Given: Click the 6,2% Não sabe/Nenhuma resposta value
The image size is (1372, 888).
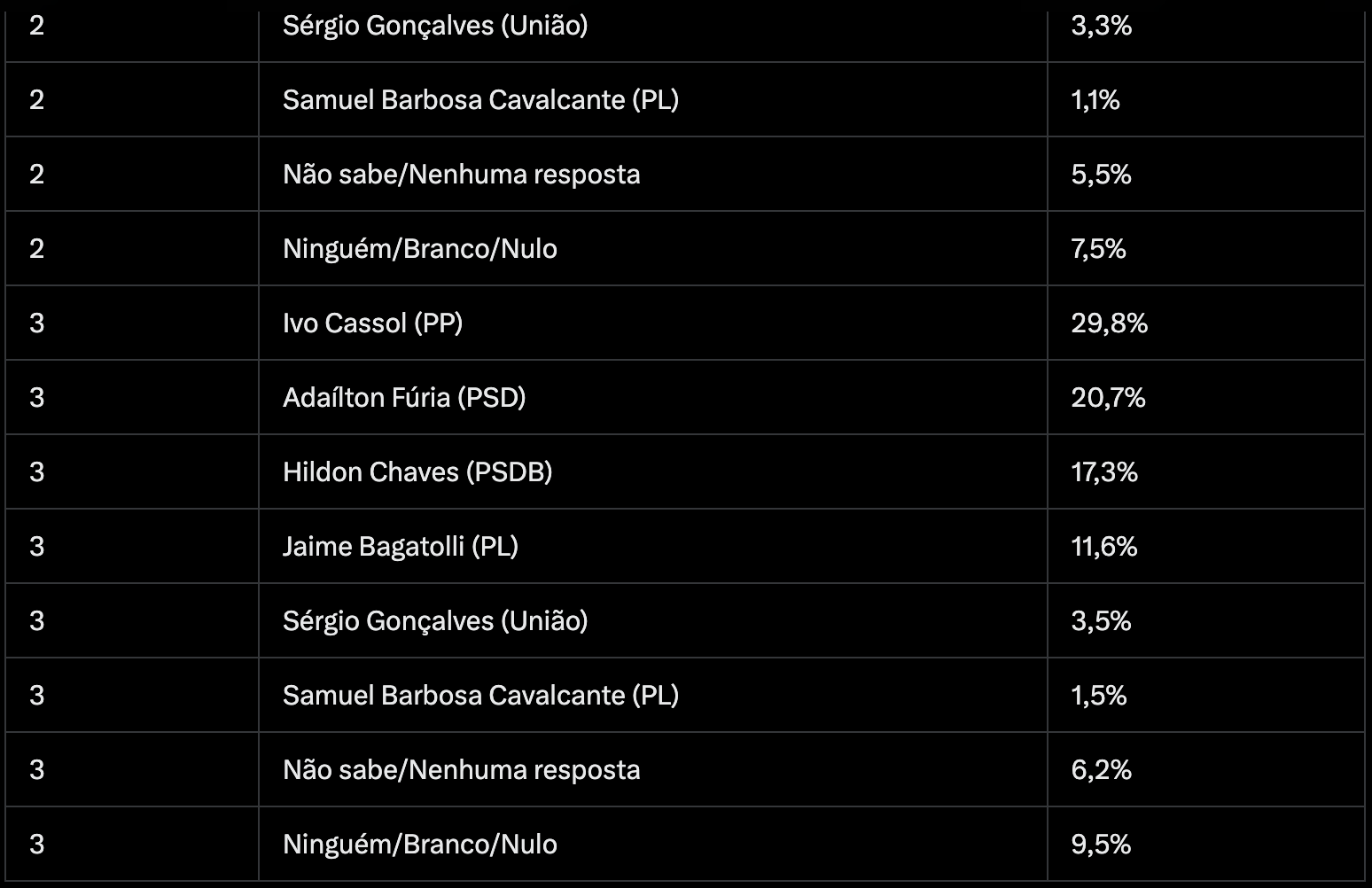Looking at the screenshot, I should coord(1101,769).
